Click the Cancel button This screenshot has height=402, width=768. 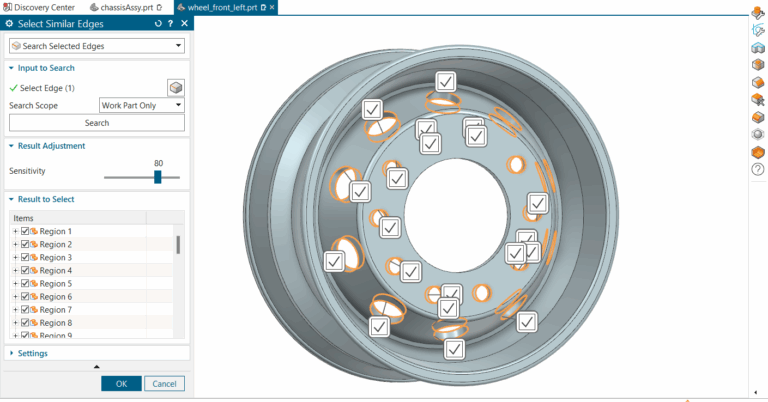click(x=164, y=383)
